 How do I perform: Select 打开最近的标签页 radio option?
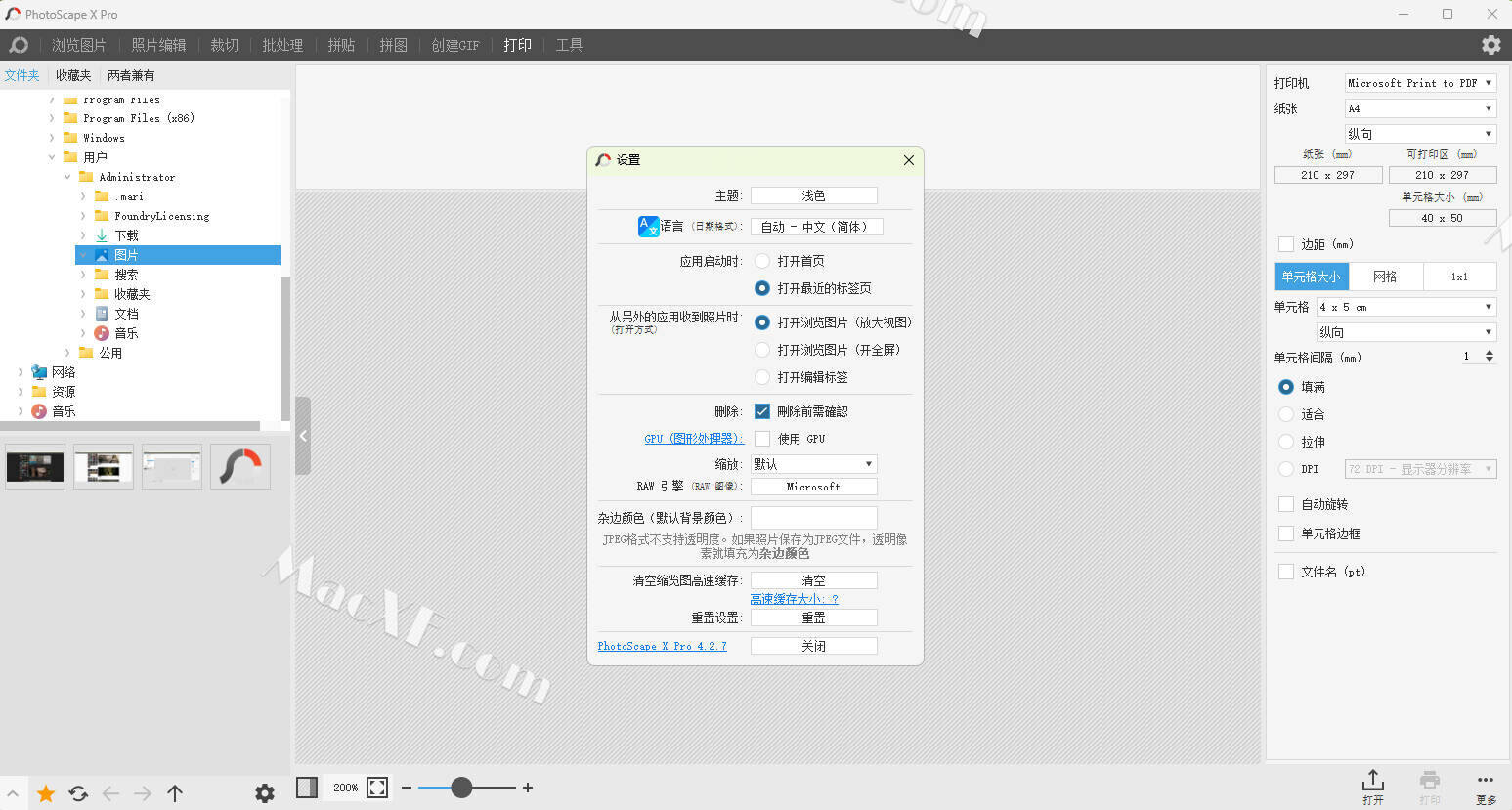tap(762, 288)
